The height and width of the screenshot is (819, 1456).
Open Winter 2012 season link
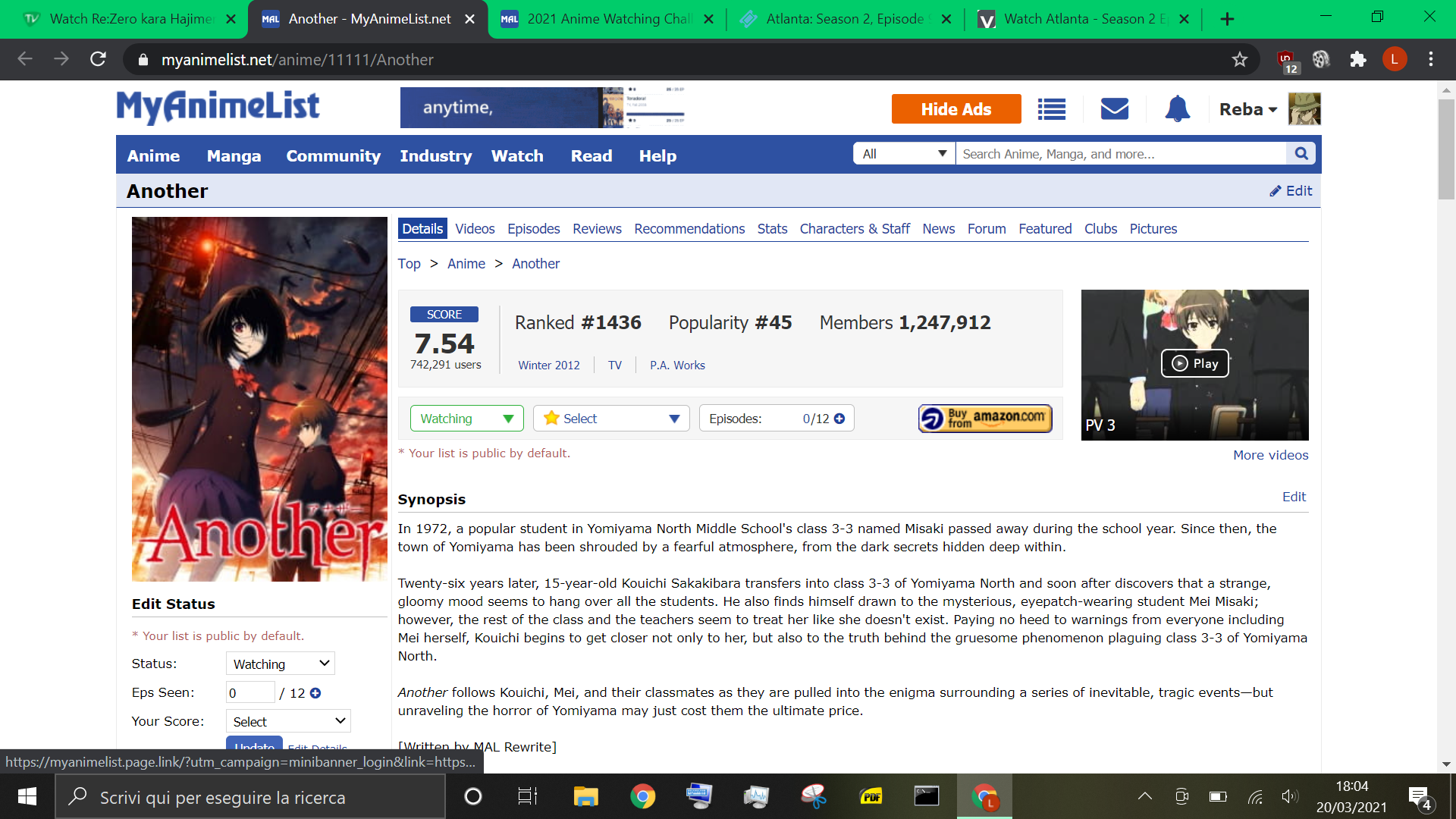click(x=549, y=366)
